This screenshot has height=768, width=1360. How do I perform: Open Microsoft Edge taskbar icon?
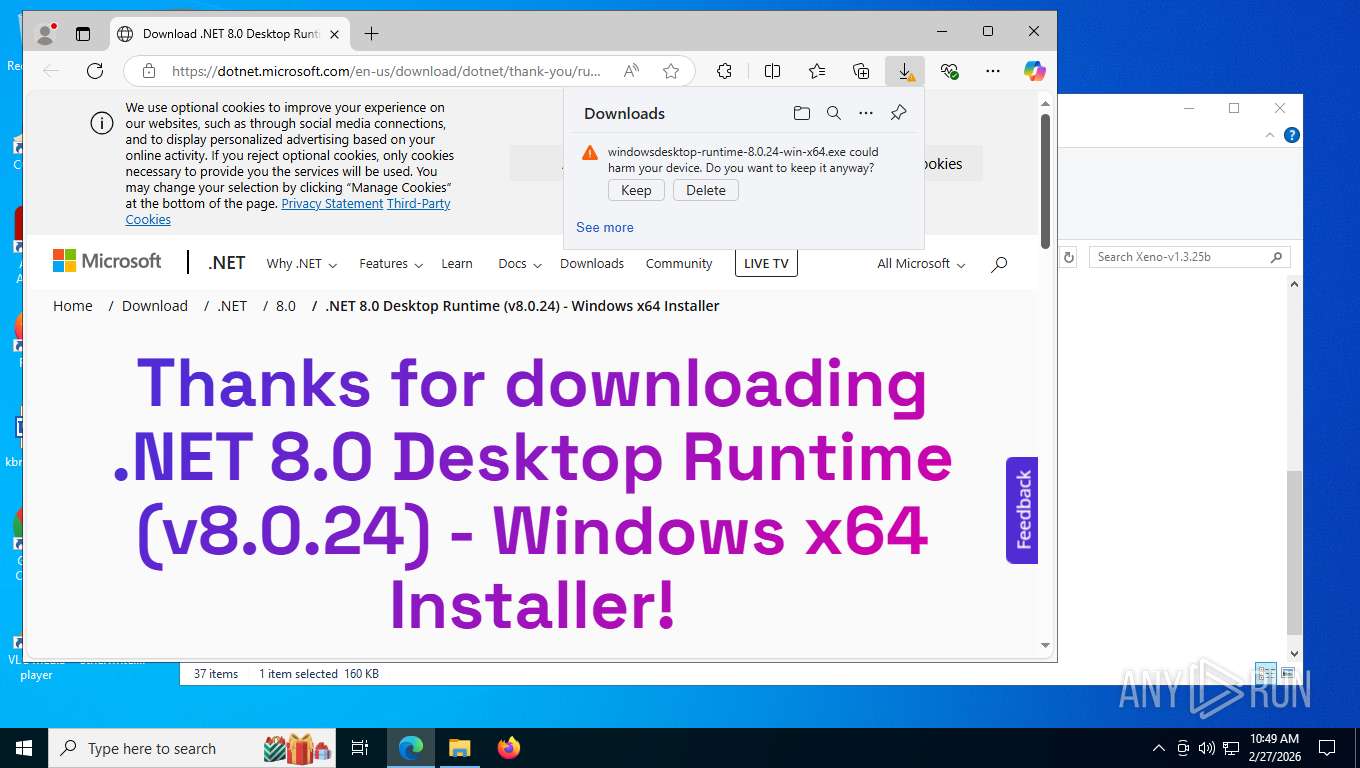pos(411,748)
